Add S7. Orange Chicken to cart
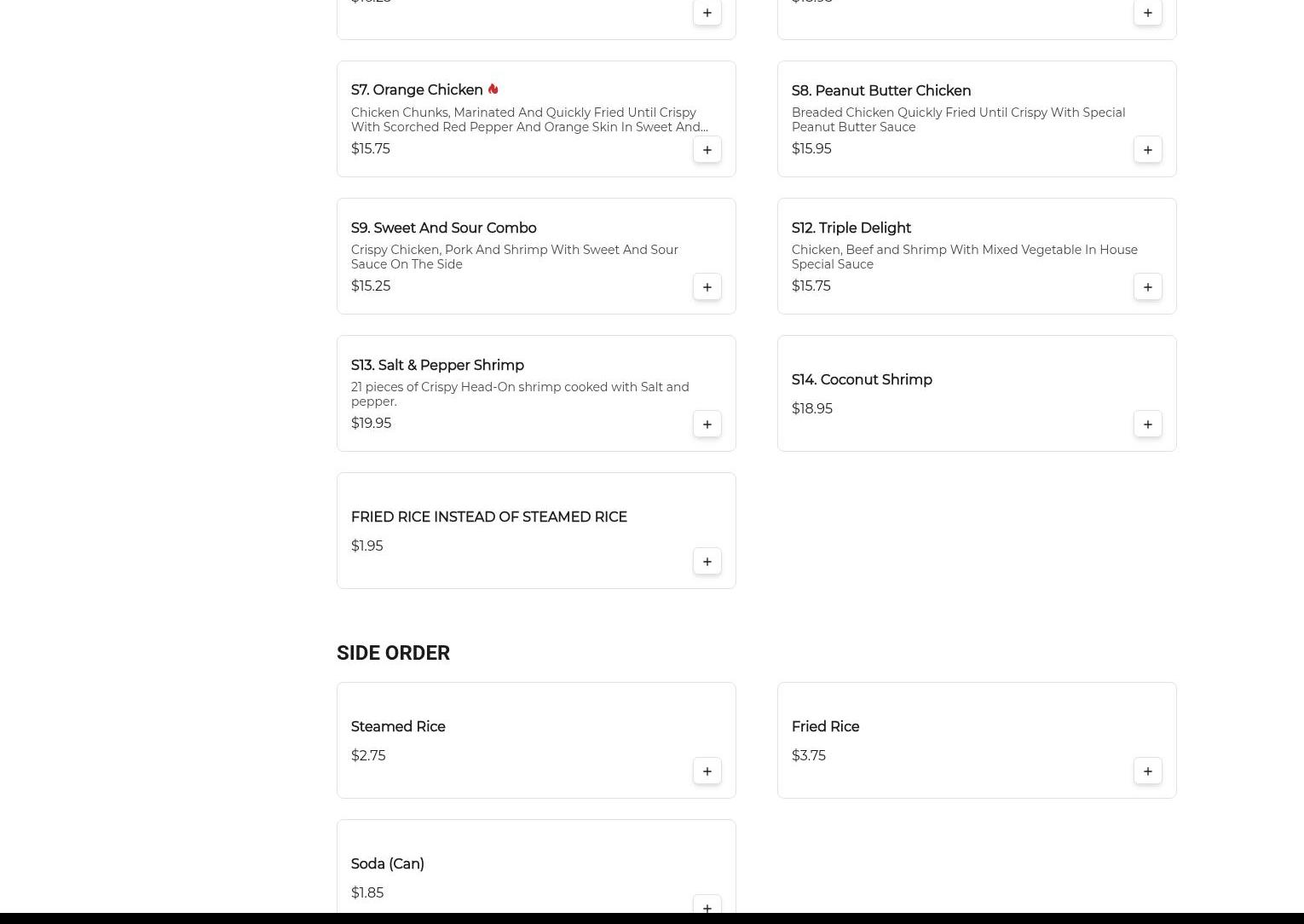Image resolution: width=1304 pixels, height=924 pixels. pyautogui.click(x=707, y=150)
